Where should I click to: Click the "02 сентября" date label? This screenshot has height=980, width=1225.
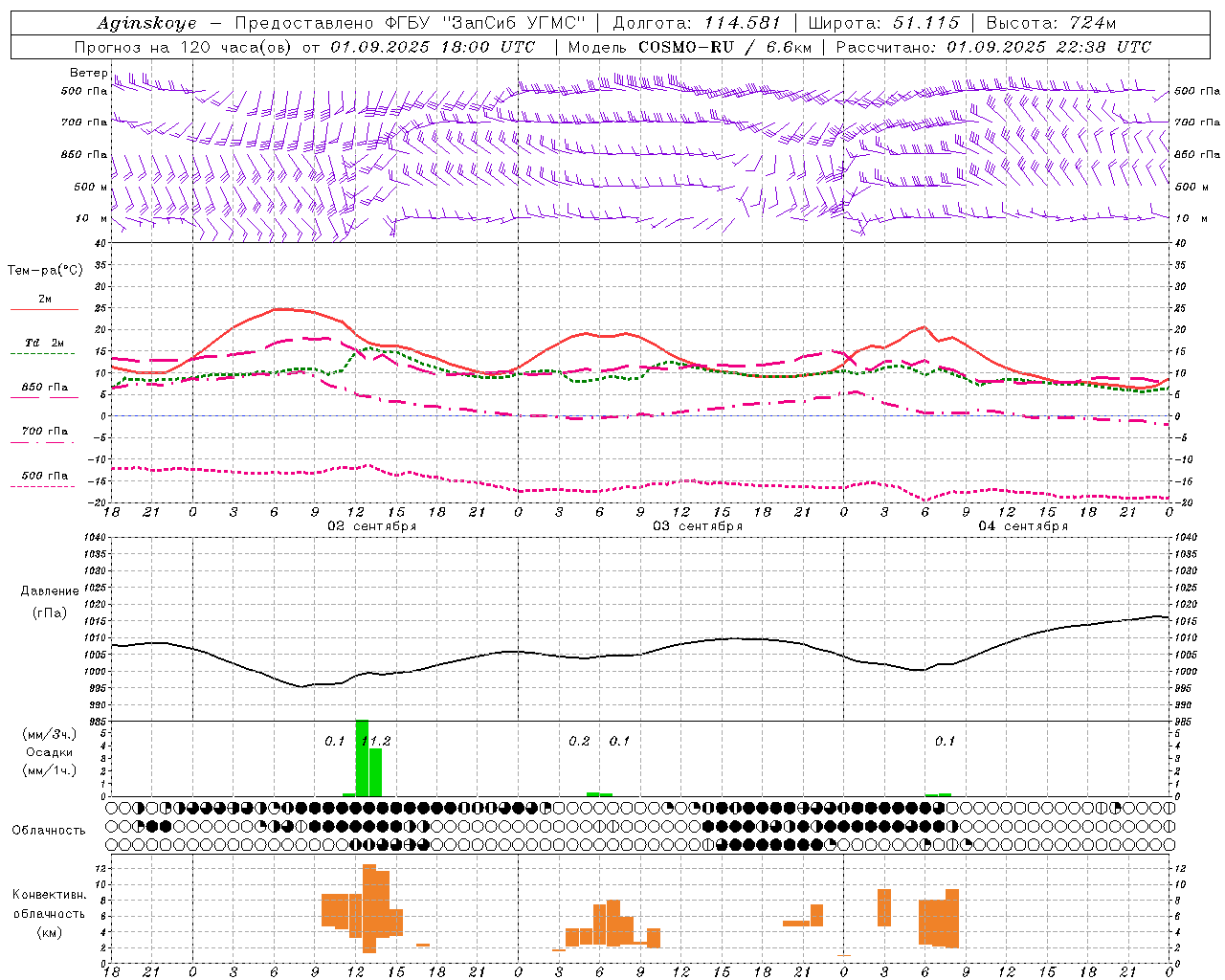(371, 526)
